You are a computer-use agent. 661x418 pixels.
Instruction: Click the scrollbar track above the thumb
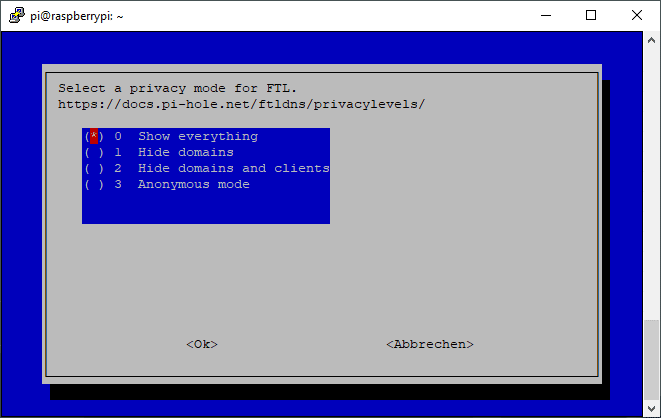[651, 184]
